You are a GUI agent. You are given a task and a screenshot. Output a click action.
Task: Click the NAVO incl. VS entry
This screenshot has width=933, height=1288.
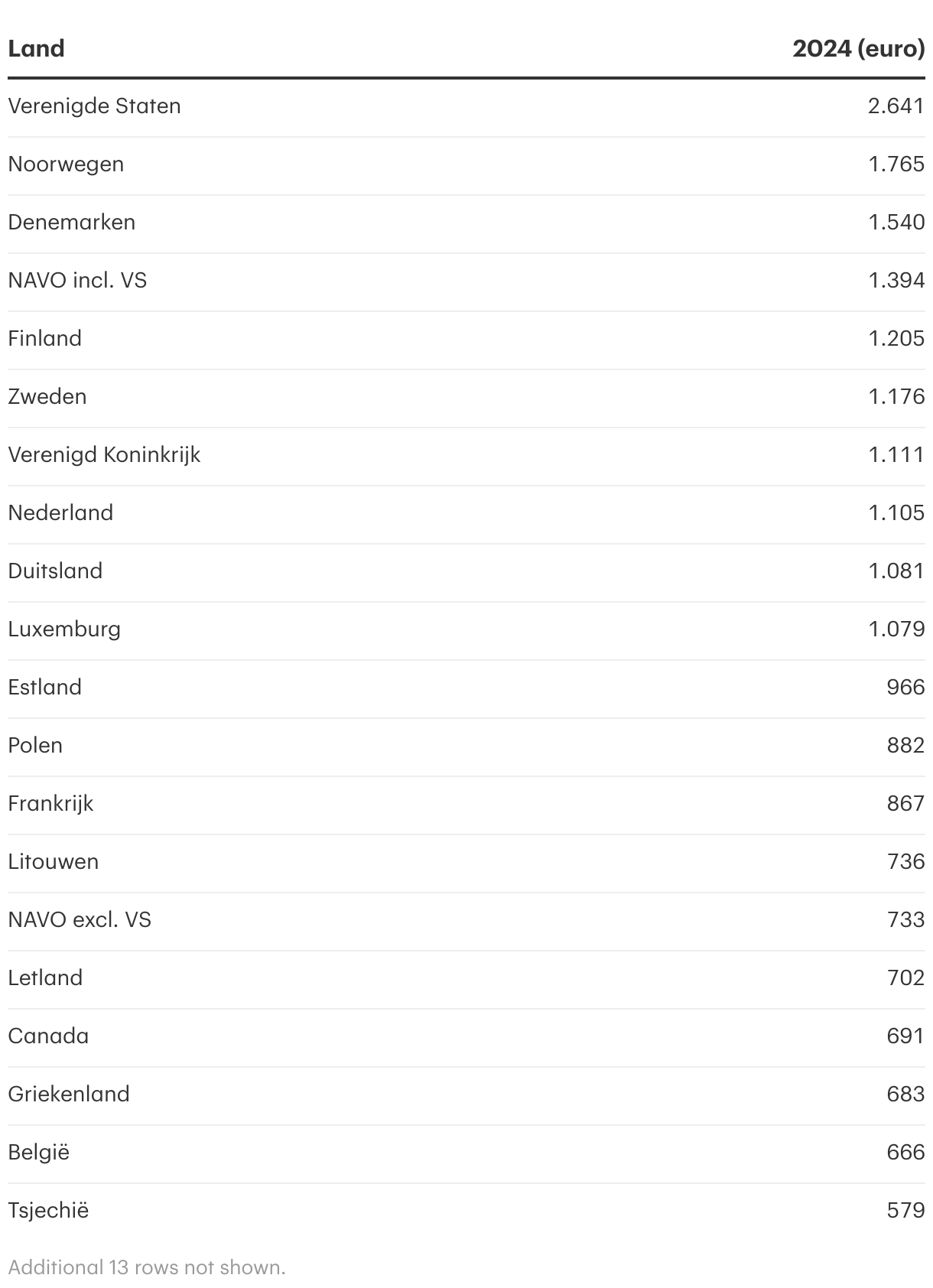[x=77, y=281]
